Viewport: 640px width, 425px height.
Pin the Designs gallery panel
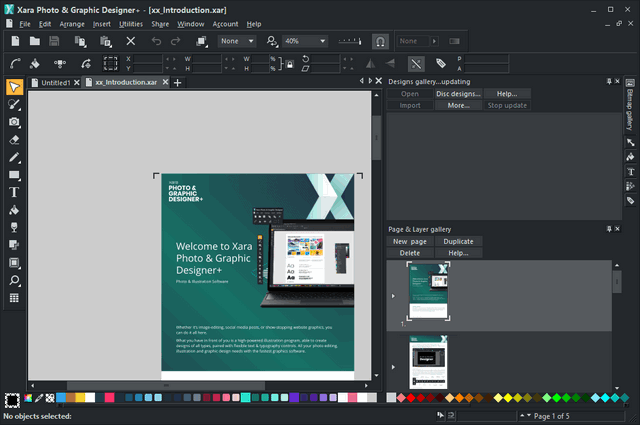[609, 81]
